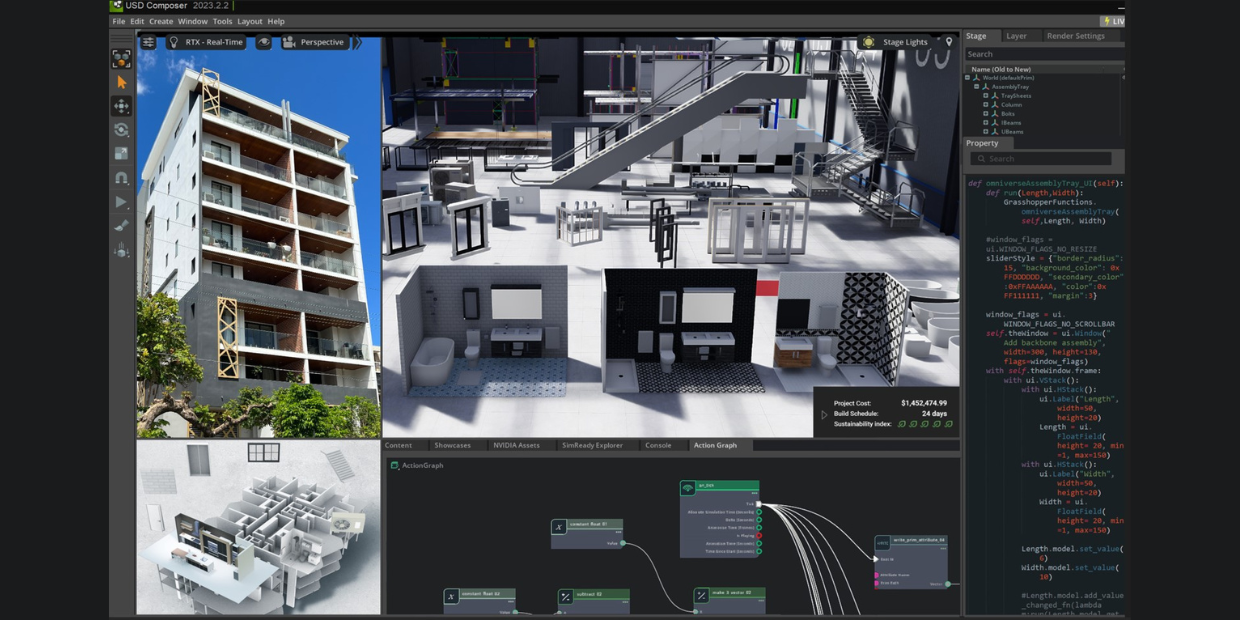
Task: Enable the Snap magnet tool
Action: pyautogui.click(x=121, y=178)
